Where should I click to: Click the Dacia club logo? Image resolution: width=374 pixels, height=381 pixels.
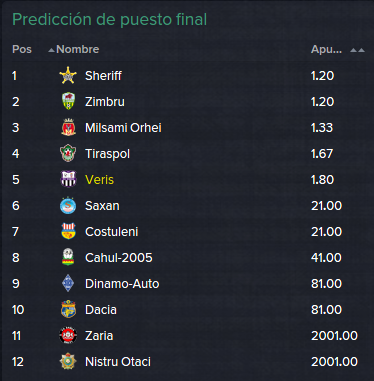[x=68, y=309]
